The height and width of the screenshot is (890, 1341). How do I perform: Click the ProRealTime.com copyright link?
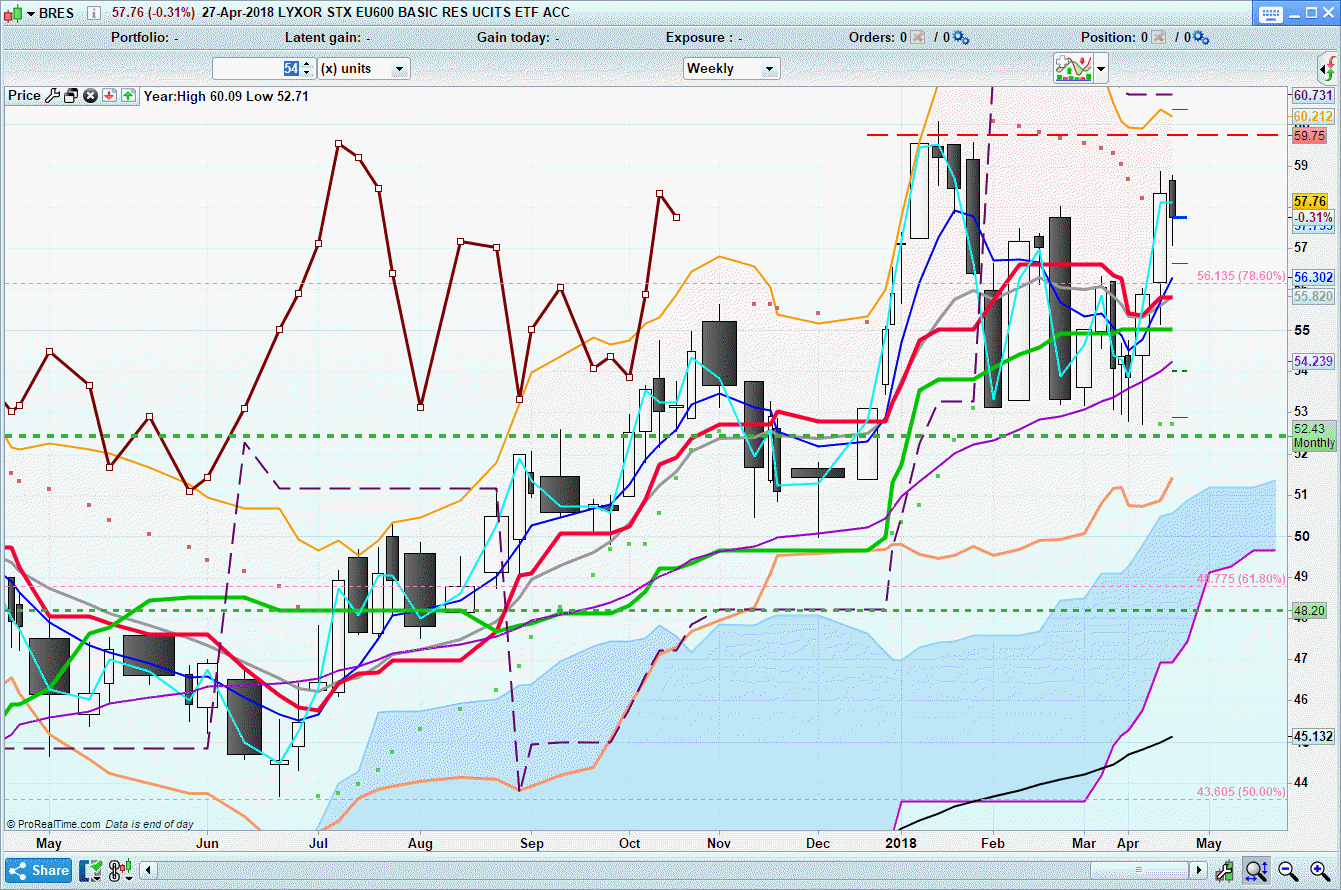54,824
